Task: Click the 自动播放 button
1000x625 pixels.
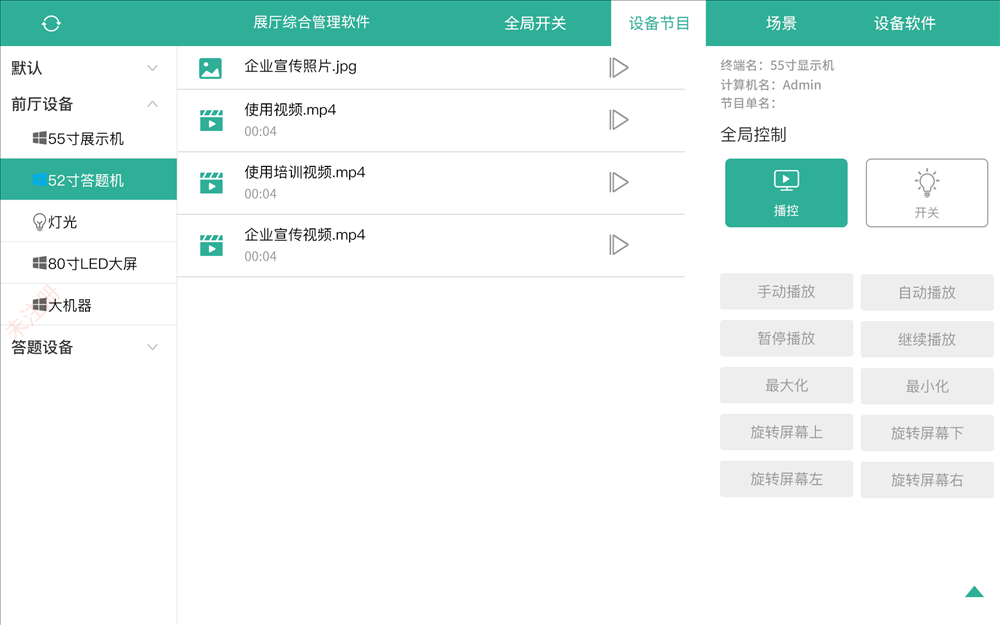Action: point(927,292)
